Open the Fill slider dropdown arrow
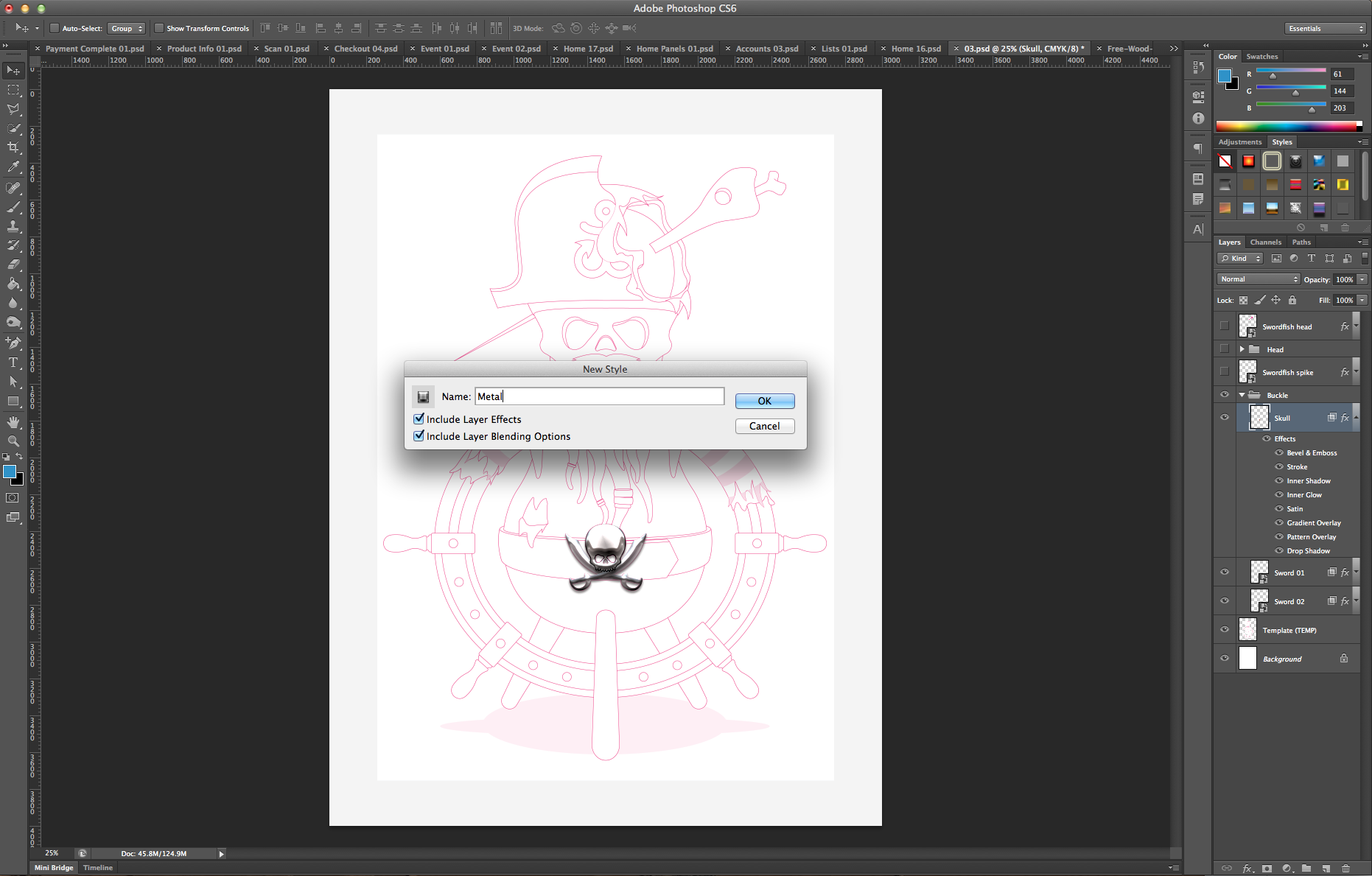The image size is (1372, 876). (1362, 300)
